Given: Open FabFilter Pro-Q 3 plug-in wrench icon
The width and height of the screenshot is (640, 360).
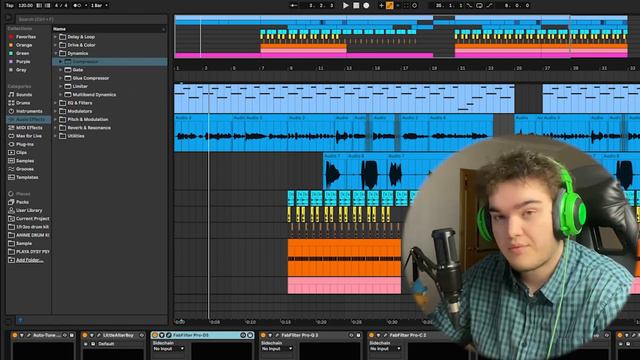Looking at the screenshot, I should [276, 335].
